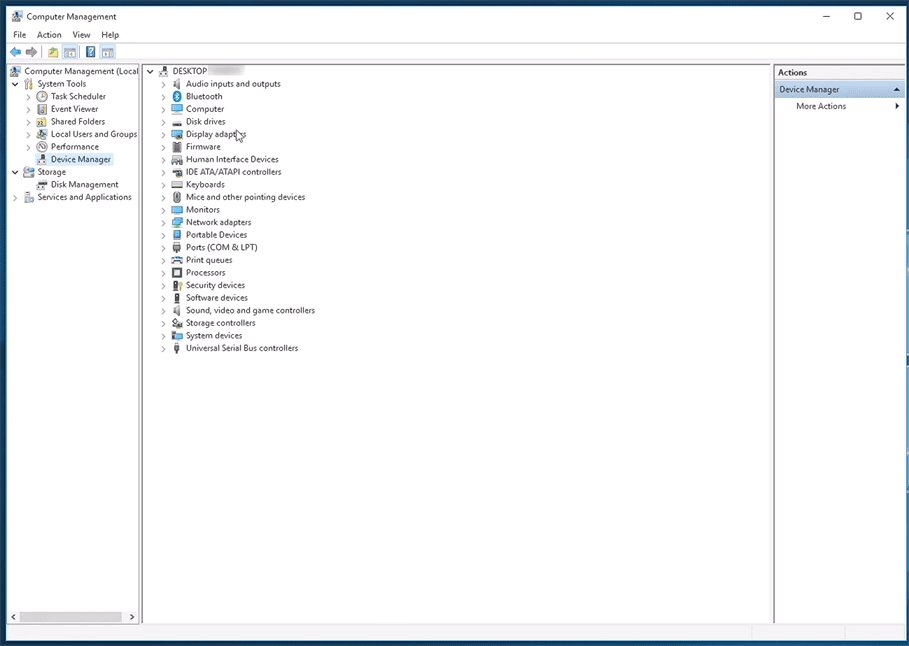Screen dimensions: 909x646
Task: Click the Disk Management icon
Action: point(42,184)
